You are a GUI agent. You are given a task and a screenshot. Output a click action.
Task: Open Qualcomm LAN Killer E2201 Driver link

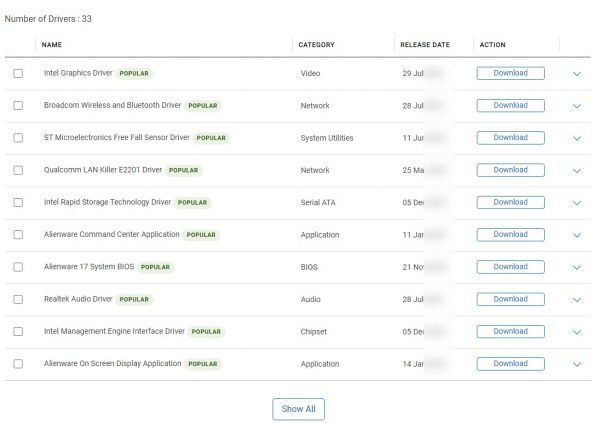click(102, 170)
